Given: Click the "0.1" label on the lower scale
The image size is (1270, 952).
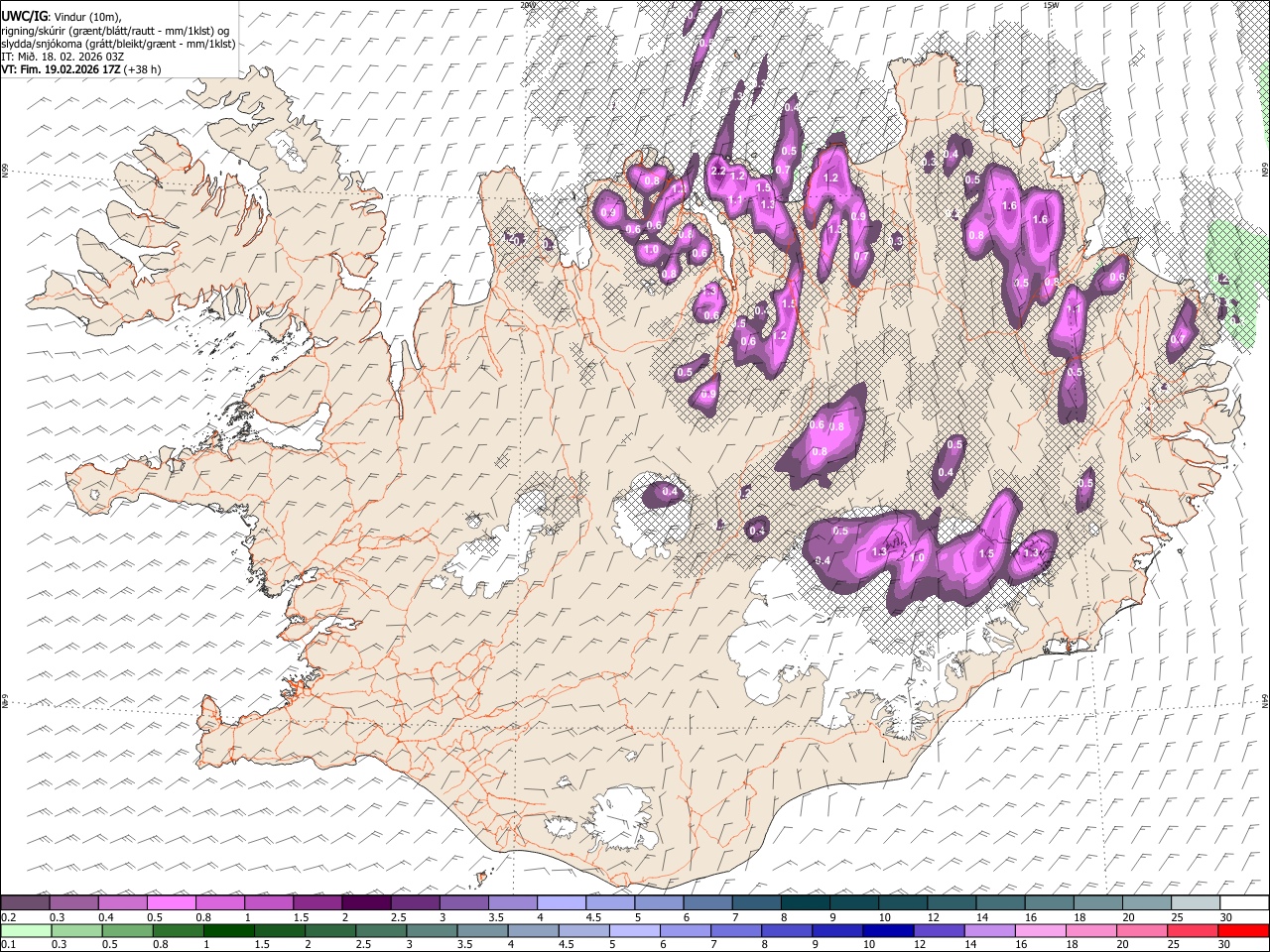Looking at the screenshot, I should coord(8,945).
